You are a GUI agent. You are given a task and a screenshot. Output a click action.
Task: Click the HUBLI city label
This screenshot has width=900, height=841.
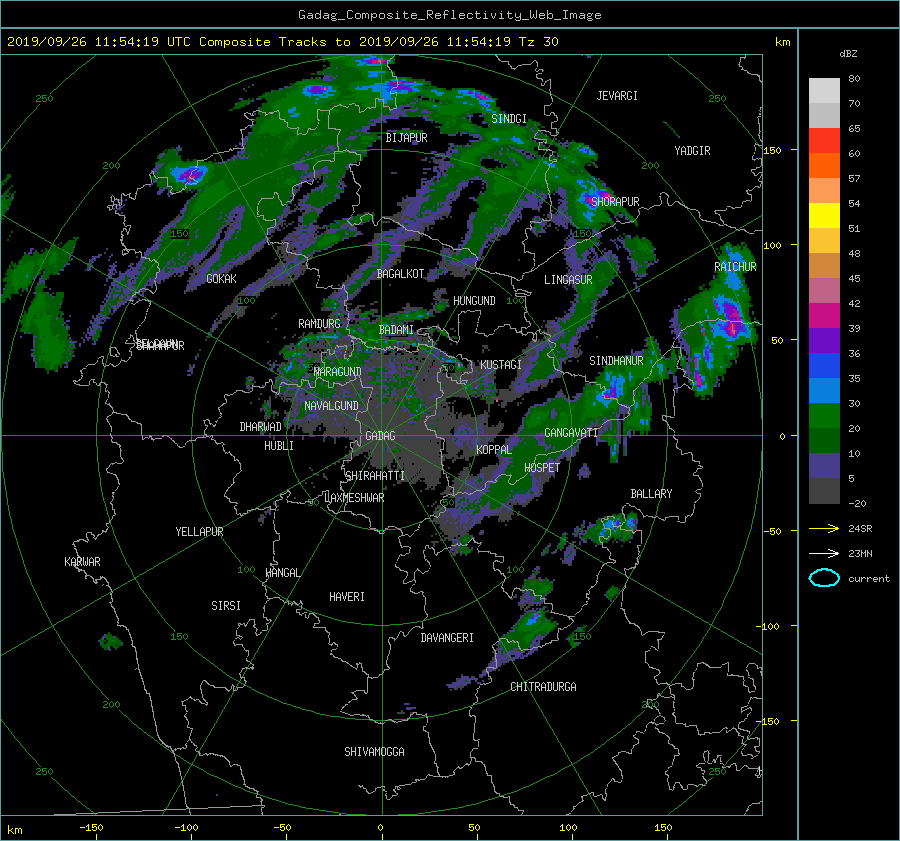click(279, 445)
